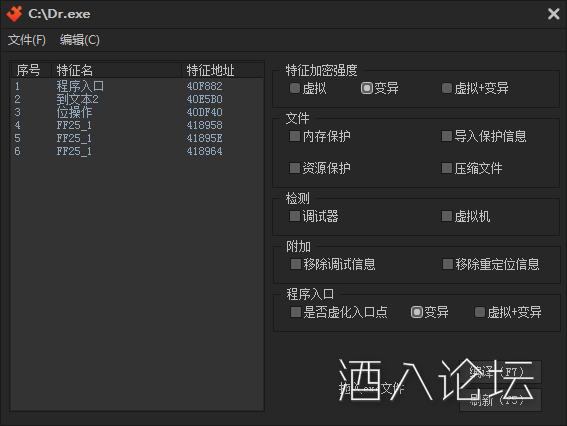Click the 编译(F7) button
Screen dimensions: 567x426
pyautogui.click(x=500, y=371)
